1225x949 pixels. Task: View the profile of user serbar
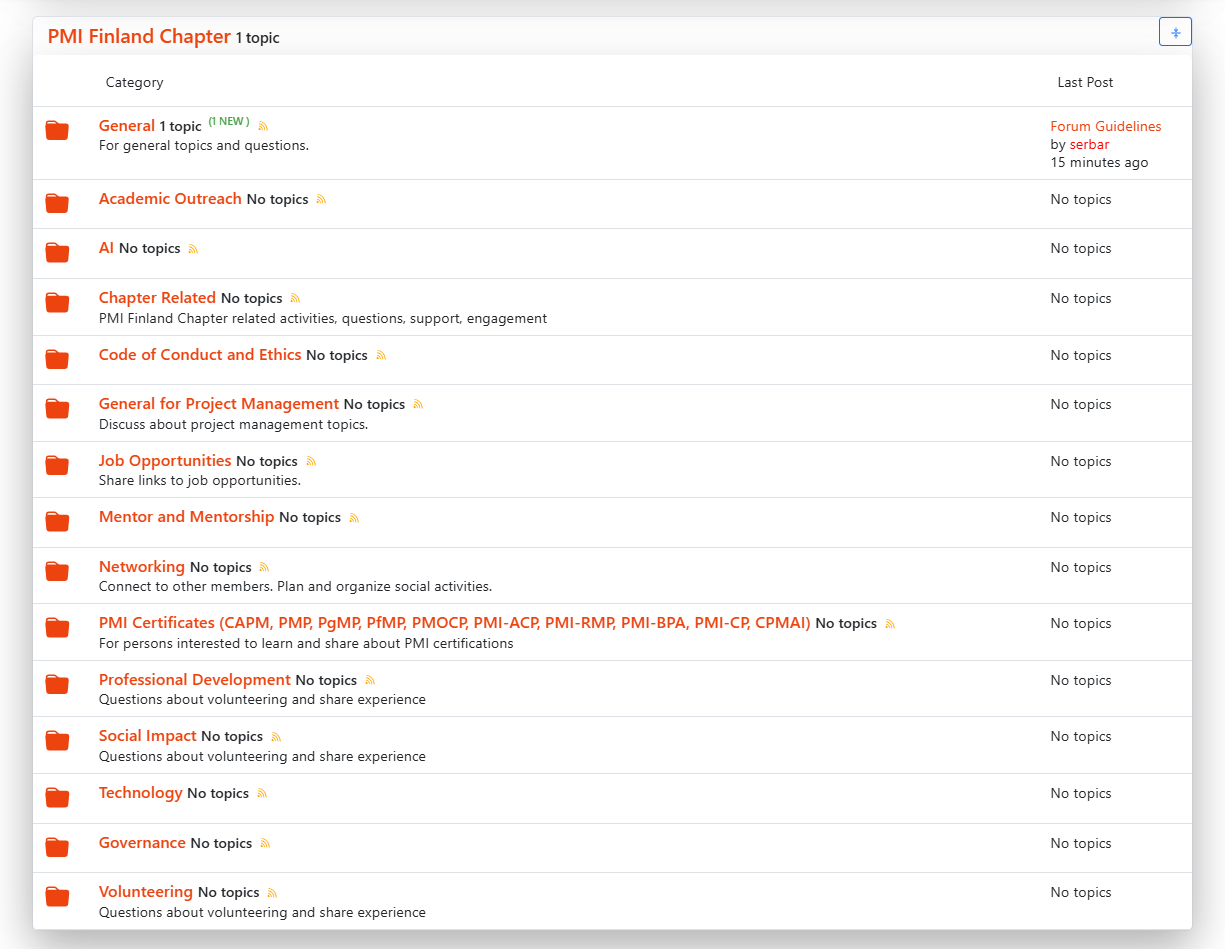point(1089,145)
